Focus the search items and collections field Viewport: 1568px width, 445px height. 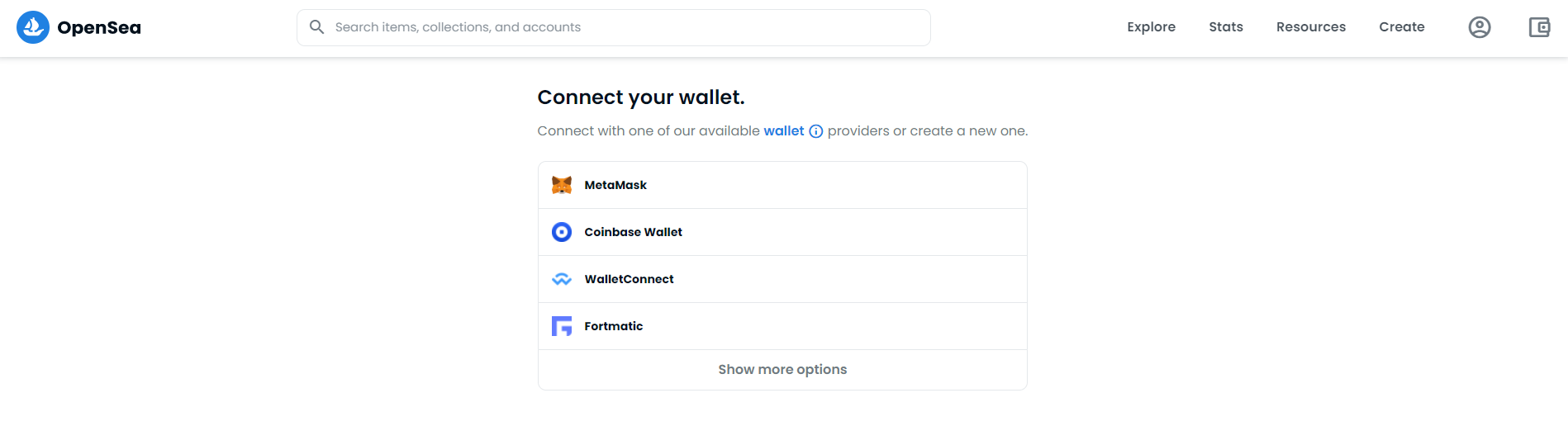(x=614, y=27)
